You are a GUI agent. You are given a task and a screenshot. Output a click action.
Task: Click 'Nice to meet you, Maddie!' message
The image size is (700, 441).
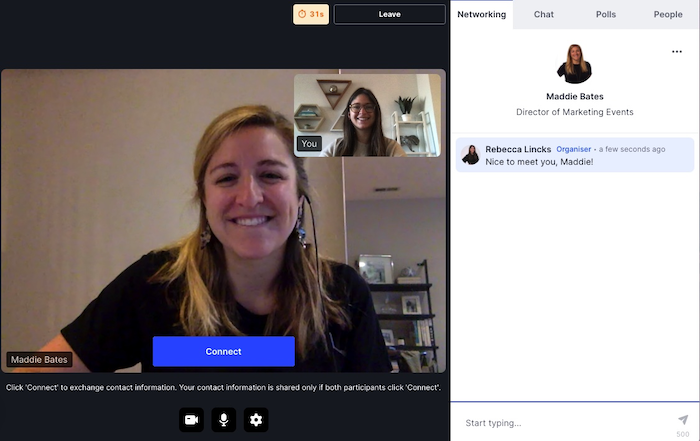point(539,162)
